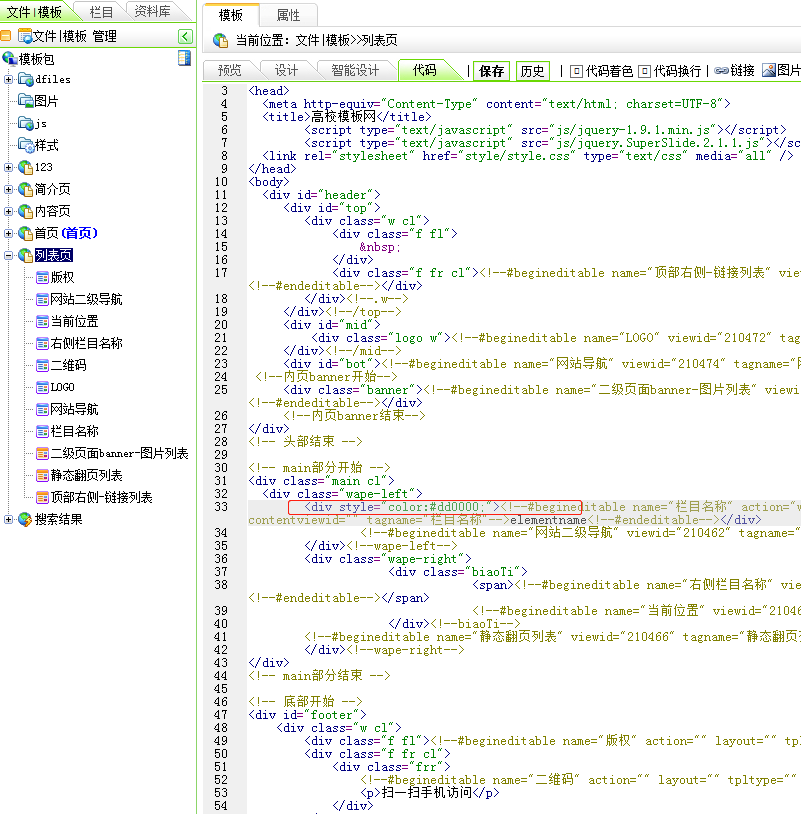Click the js folder icon in tree
801x814 pixels.
click(25, 123)
